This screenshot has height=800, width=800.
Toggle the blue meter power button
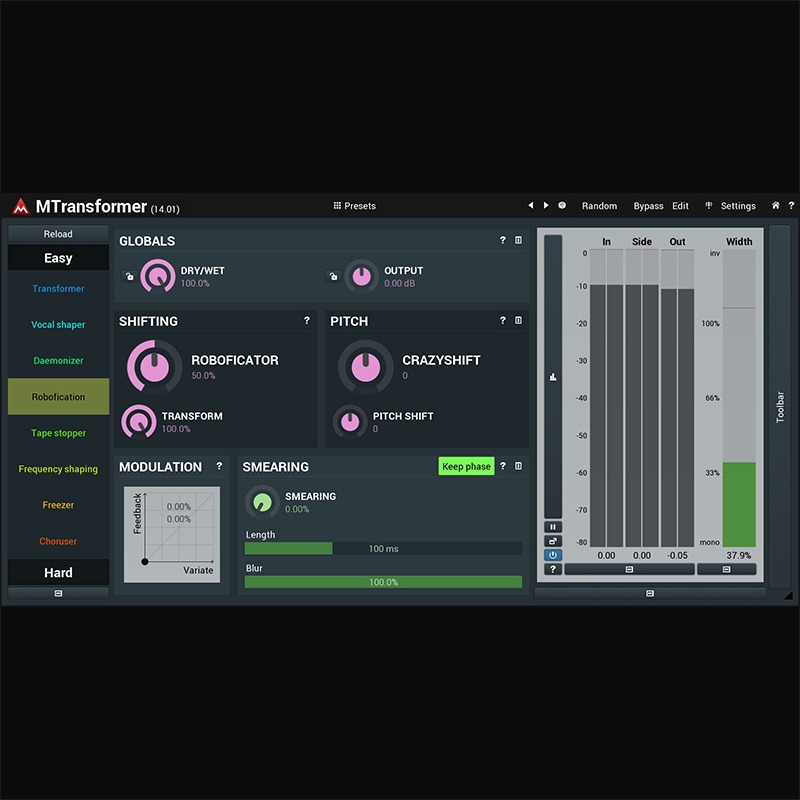coord(553,555)
